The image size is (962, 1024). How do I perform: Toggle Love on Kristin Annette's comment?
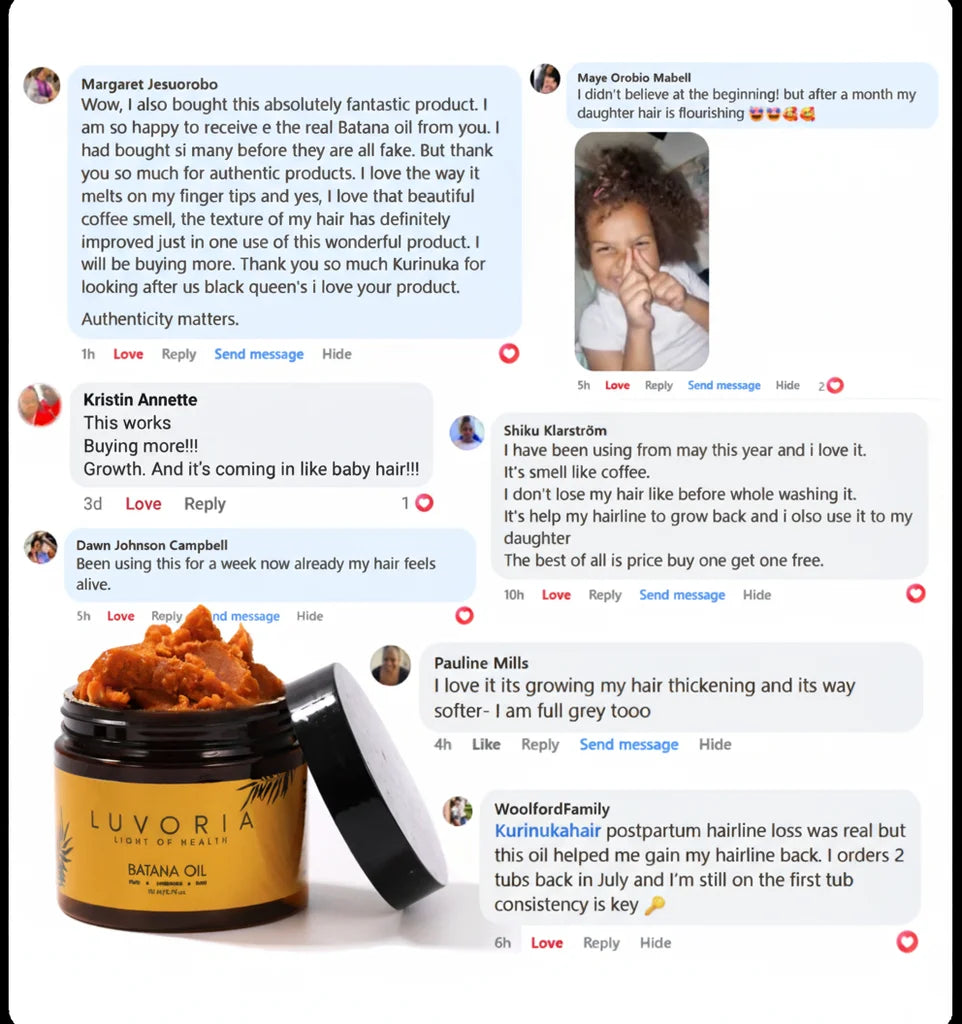143,504
